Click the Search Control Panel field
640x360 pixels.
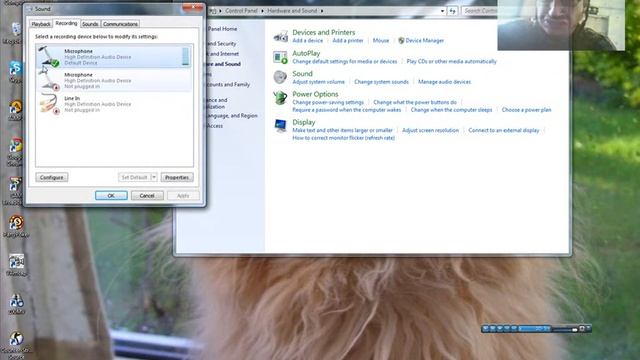[480, 11]
